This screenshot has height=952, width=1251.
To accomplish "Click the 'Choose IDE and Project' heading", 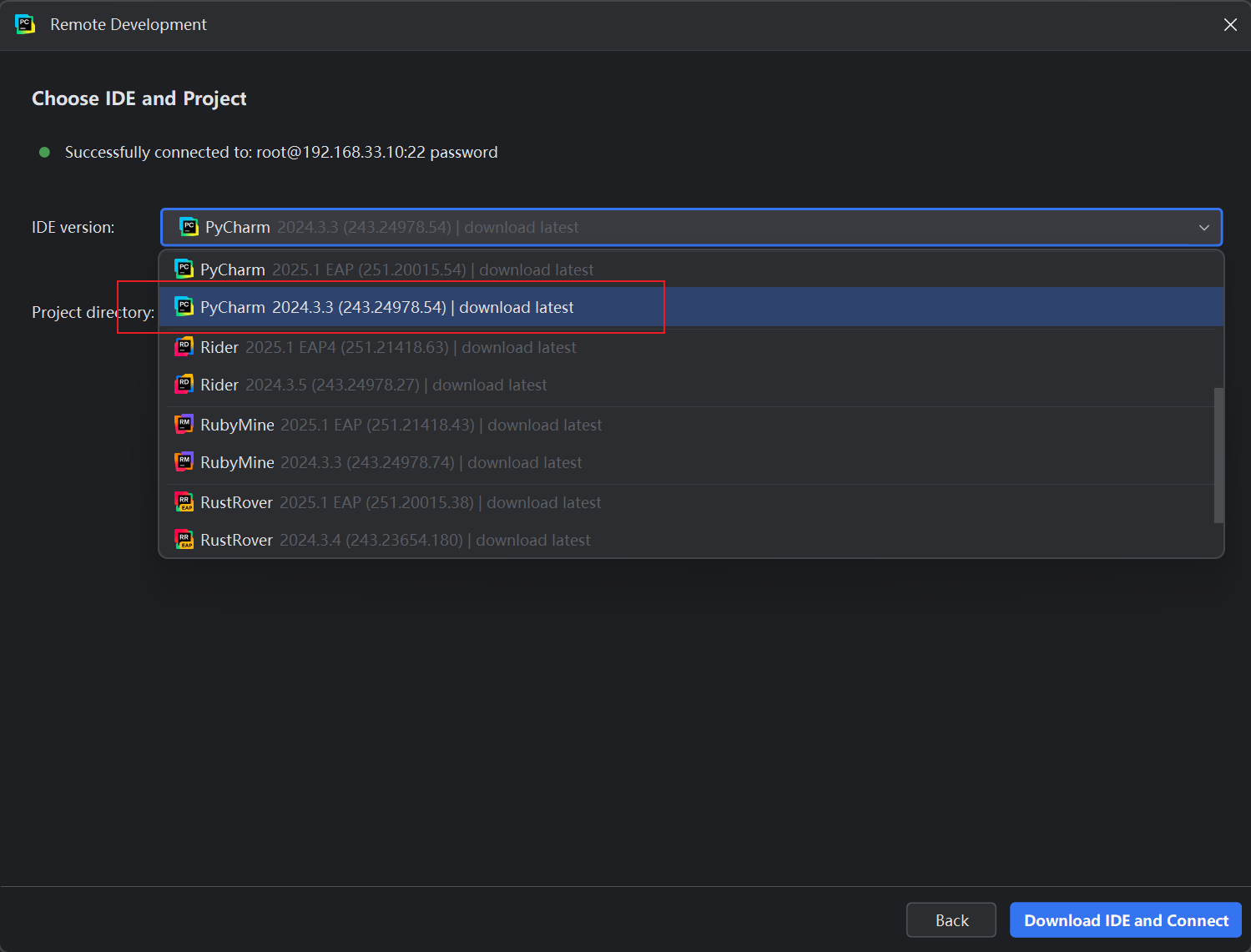I will (139, 98).
